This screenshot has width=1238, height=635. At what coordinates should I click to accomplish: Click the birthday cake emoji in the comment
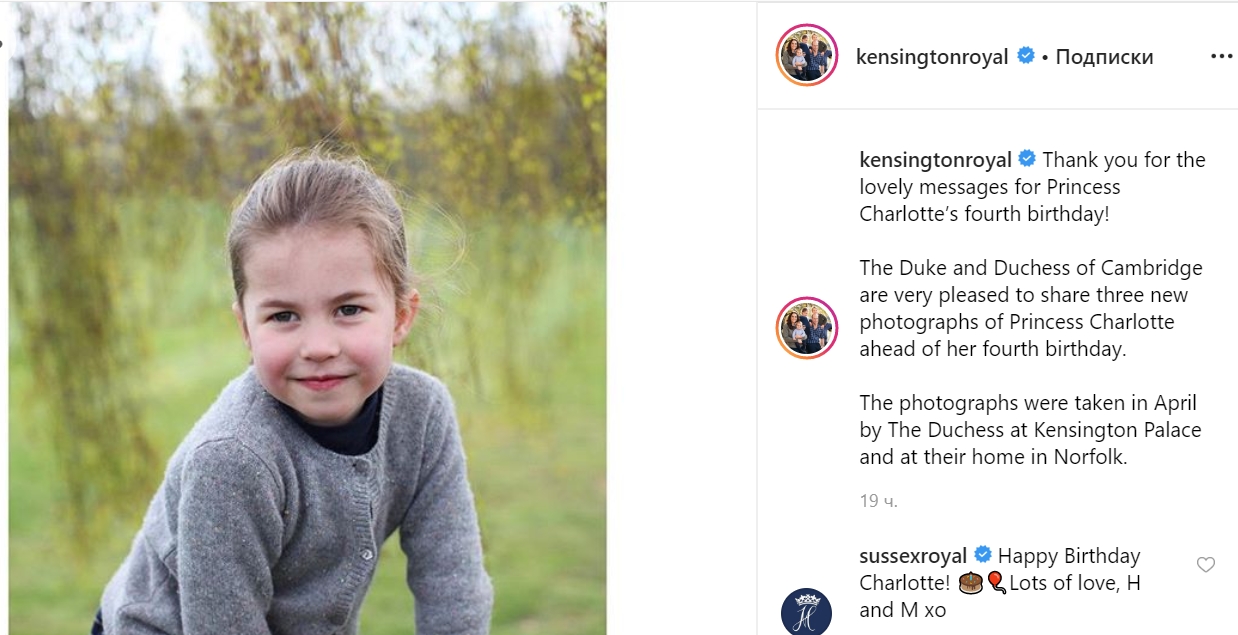971,583
